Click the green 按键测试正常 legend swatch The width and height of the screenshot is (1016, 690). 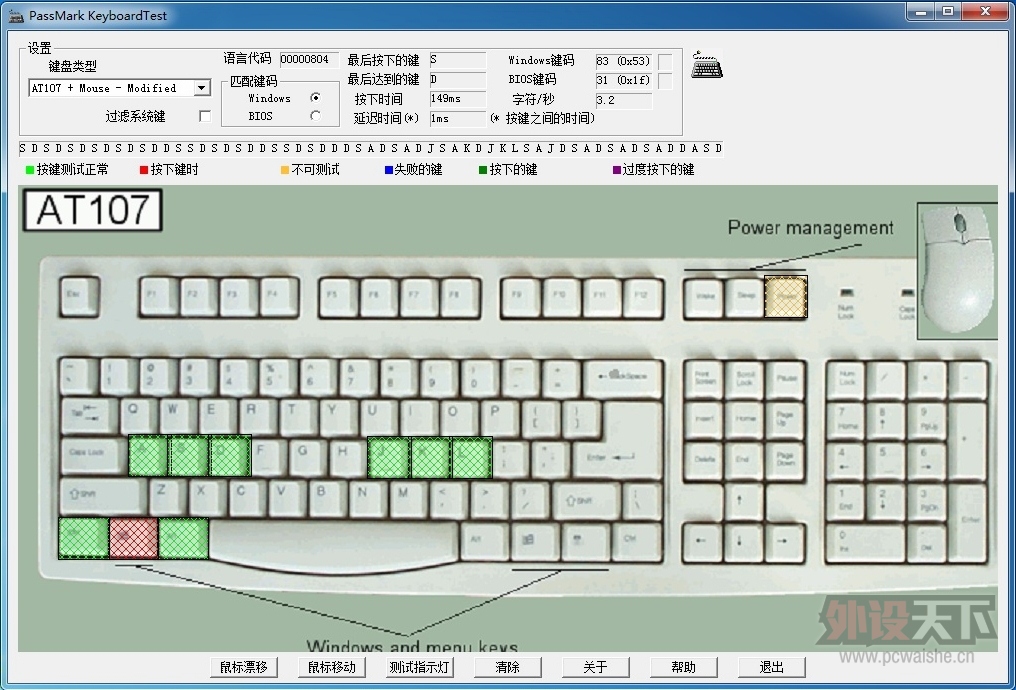30,170
